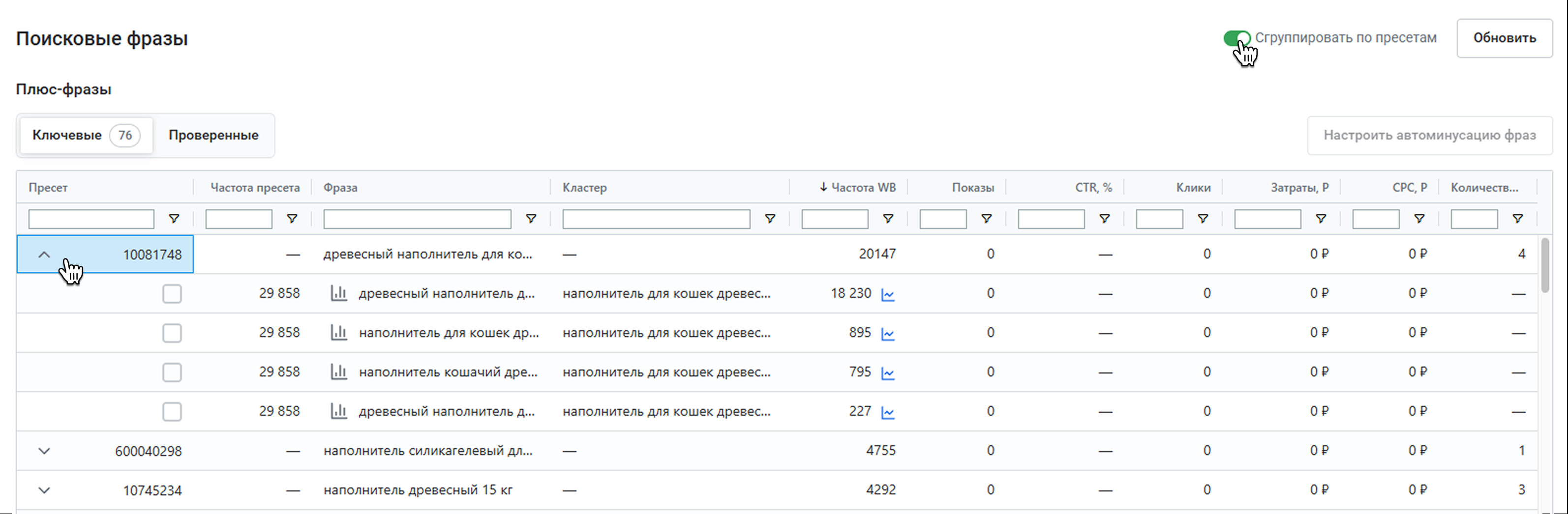Sort by Фраза column header
1568x514 pixels.
tap(340, 187)
